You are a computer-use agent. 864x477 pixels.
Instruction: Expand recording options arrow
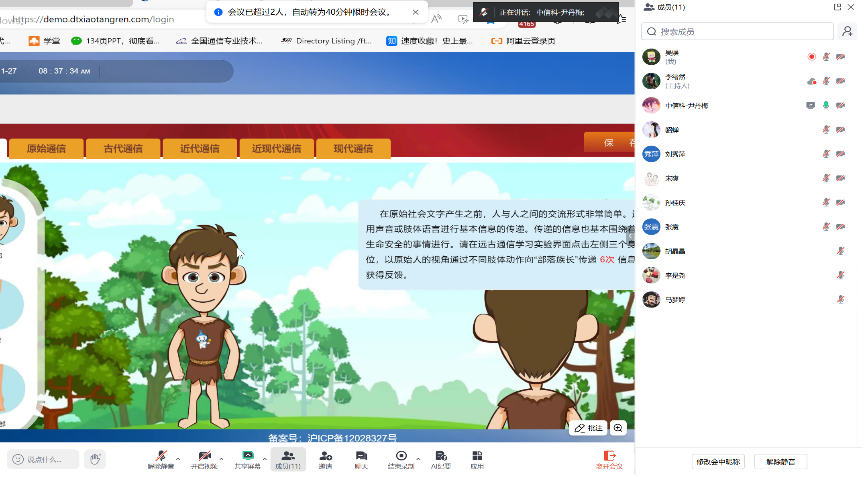tap(418, 458)
